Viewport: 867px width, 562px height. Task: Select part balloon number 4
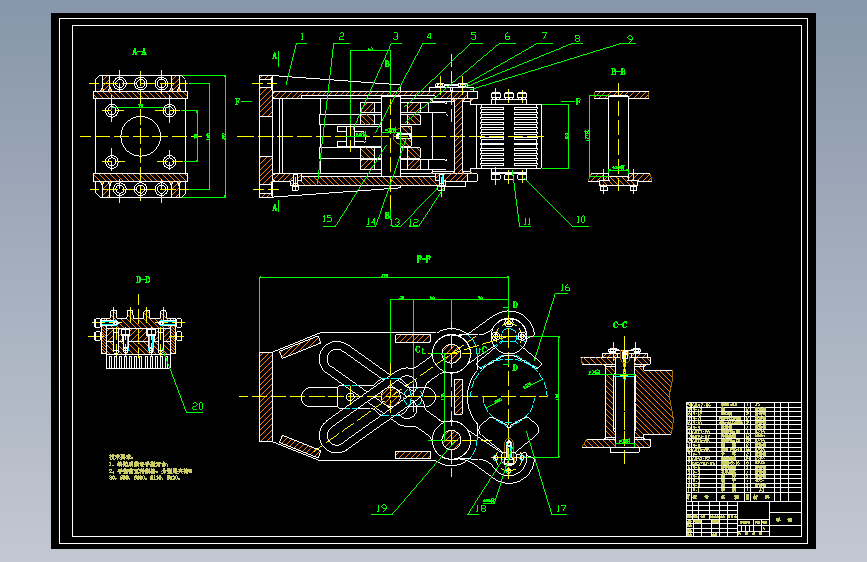pos(429,37)
